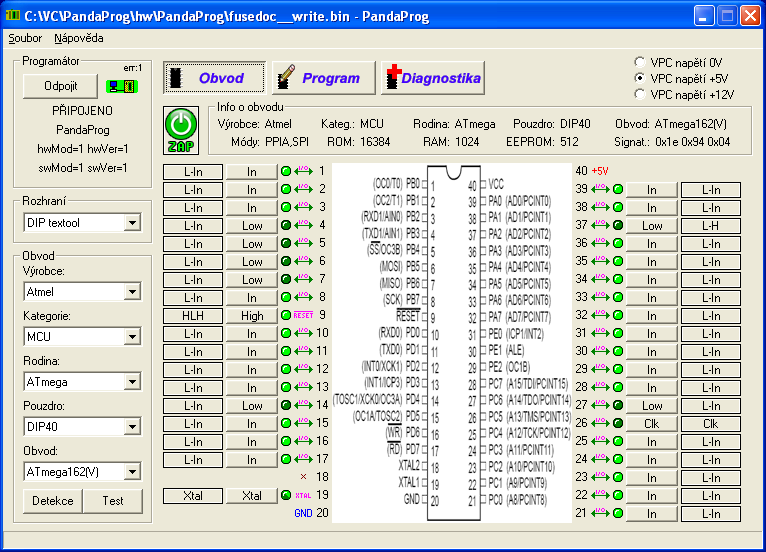Select VPC napětí 0V option
Viewport: 766px width, 552px height.
[x=640, y=62]
